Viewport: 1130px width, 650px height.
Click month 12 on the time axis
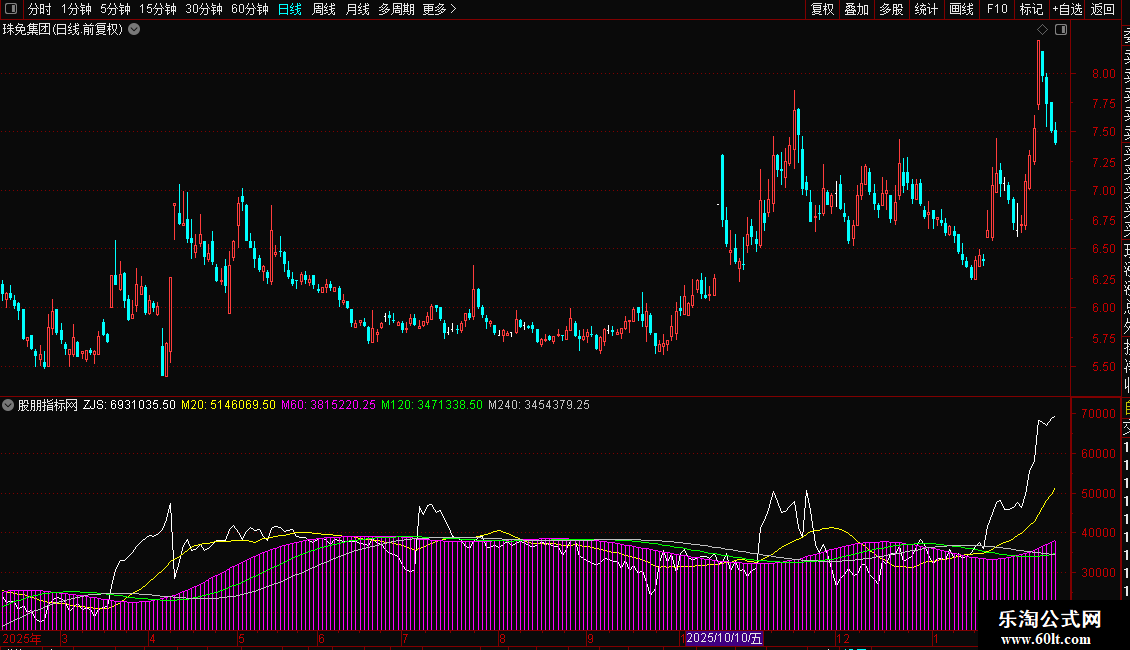pos(842,639)
